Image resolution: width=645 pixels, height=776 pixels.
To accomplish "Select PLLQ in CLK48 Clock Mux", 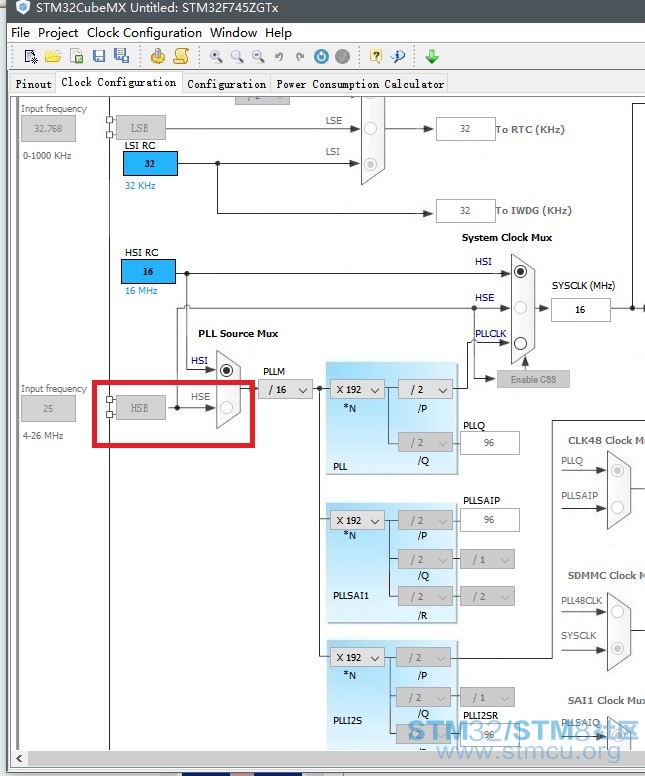I will (x=617, y=470).
